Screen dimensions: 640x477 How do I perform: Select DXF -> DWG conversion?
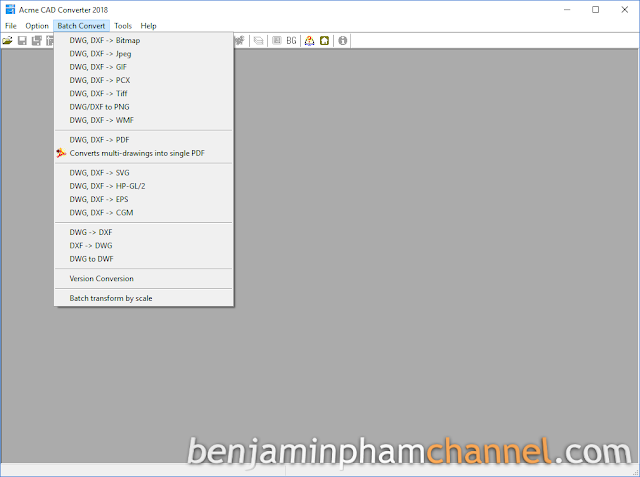[144, 246]
